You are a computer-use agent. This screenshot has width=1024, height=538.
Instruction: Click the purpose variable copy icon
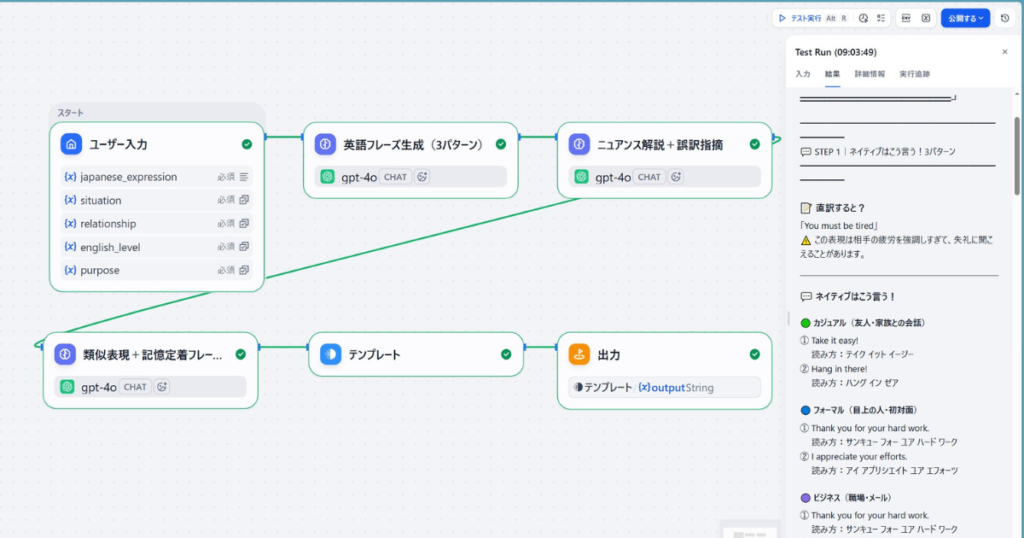(x=244, y=270)
